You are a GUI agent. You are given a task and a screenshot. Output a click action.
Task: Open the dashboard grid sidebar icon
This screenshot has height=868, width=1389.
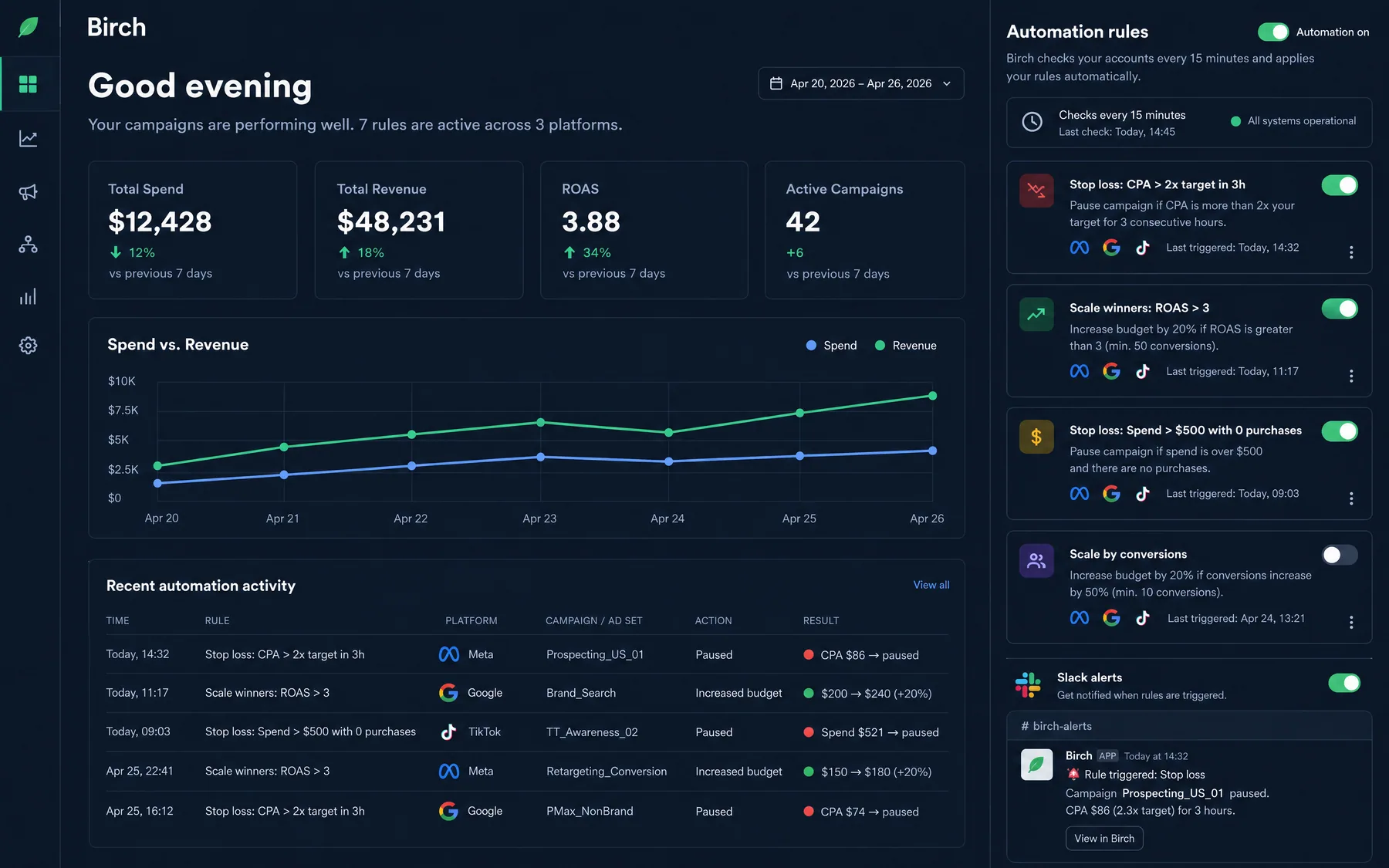coord(29,84)
